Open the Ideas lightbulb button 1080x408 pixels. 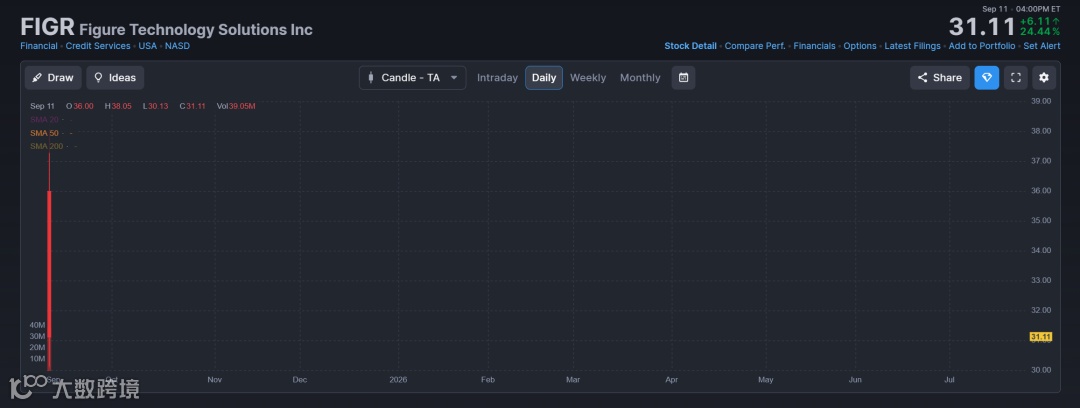pos(115,78)
